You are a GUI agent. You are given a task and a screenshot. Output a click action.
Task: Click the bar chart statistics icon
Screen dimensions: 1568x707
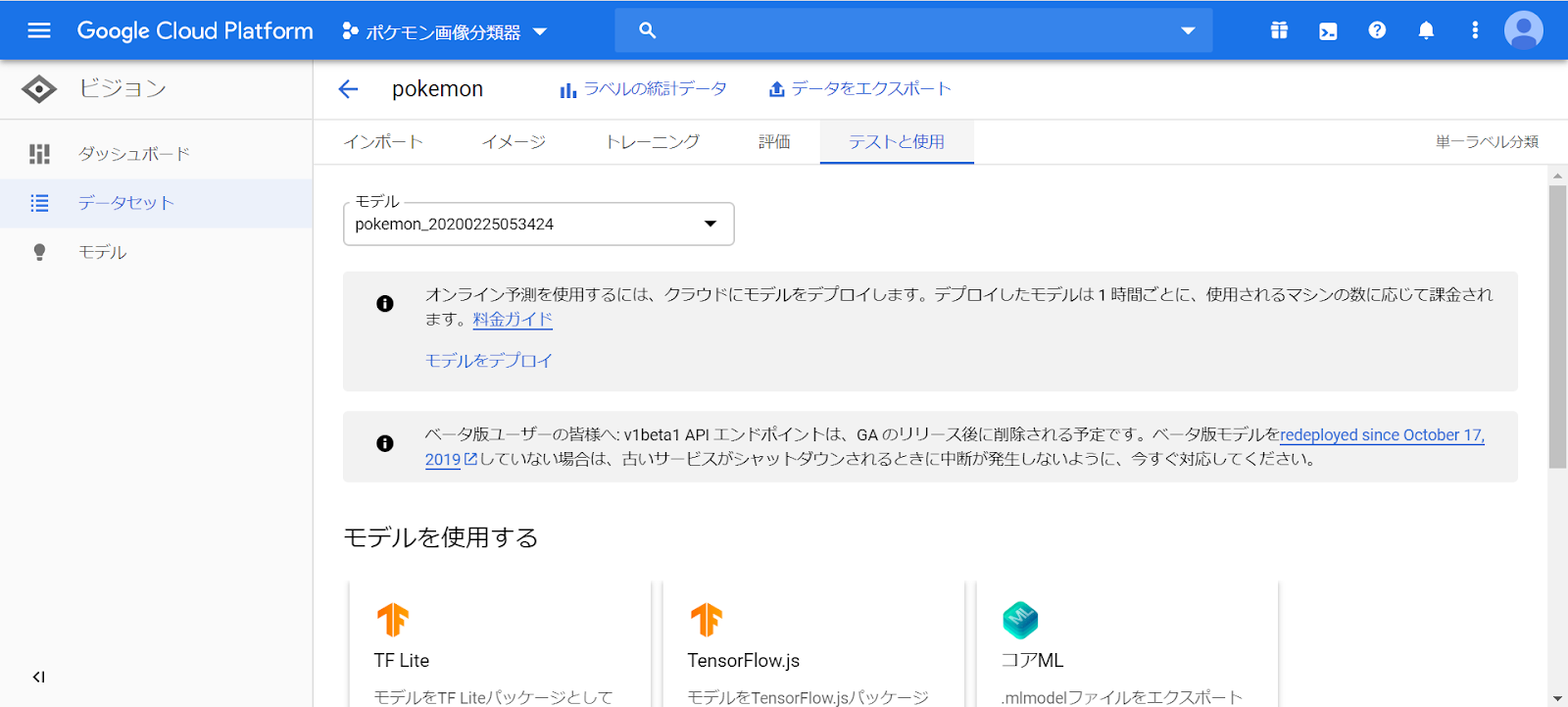click(x=567, y=90)
